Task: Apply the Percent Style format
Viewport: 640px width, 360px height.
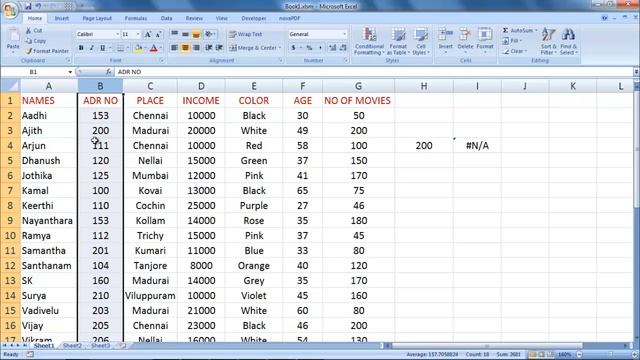Action: (309, 48)
